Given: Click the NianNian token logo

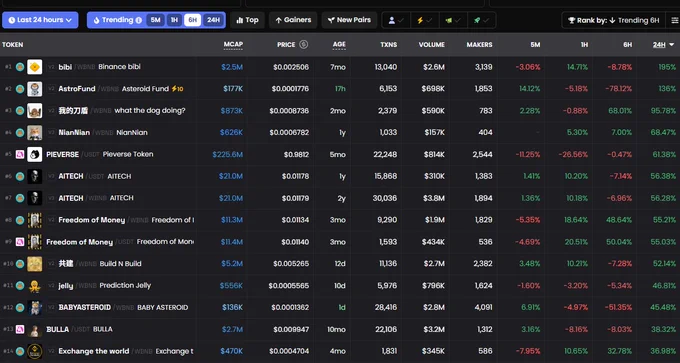Looking at the screenshot, I should [x=35, y=133].
